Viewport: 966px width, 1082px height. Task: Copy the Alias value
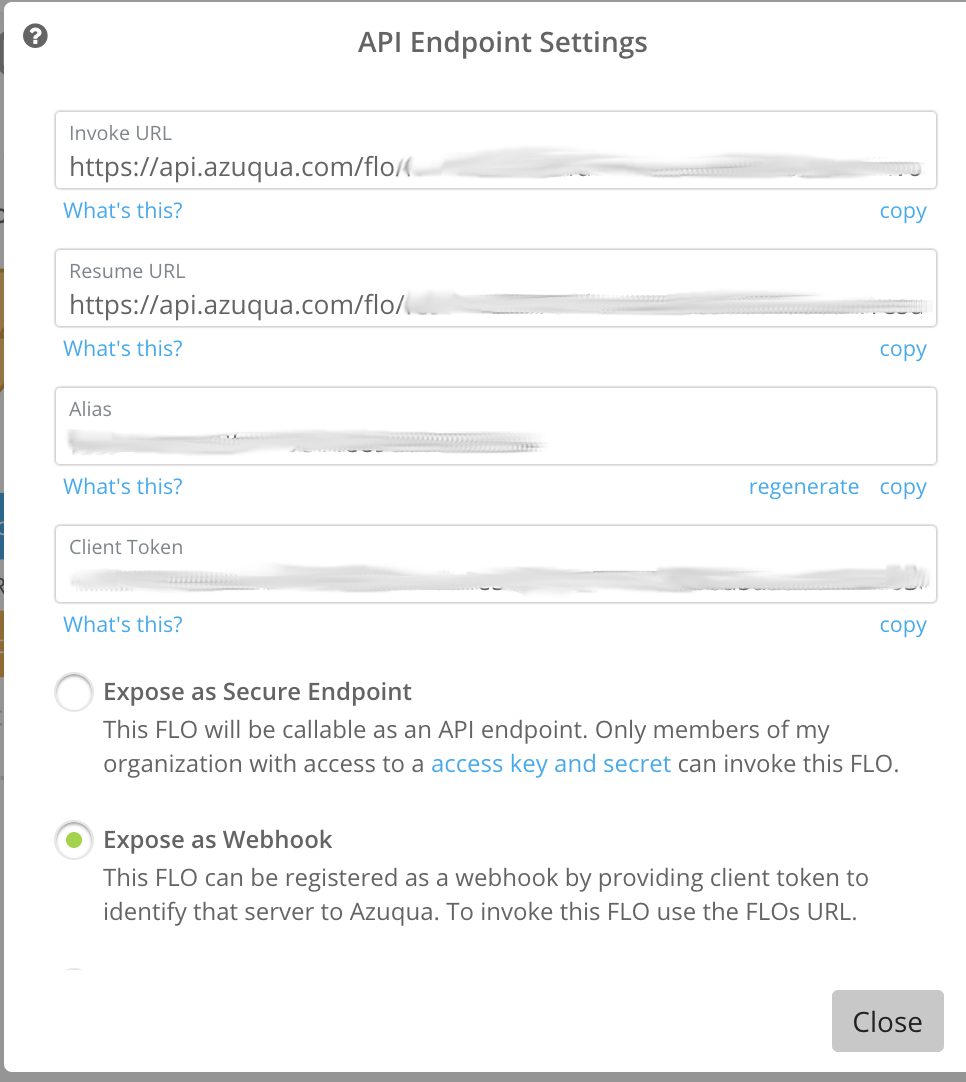(902, 487)
